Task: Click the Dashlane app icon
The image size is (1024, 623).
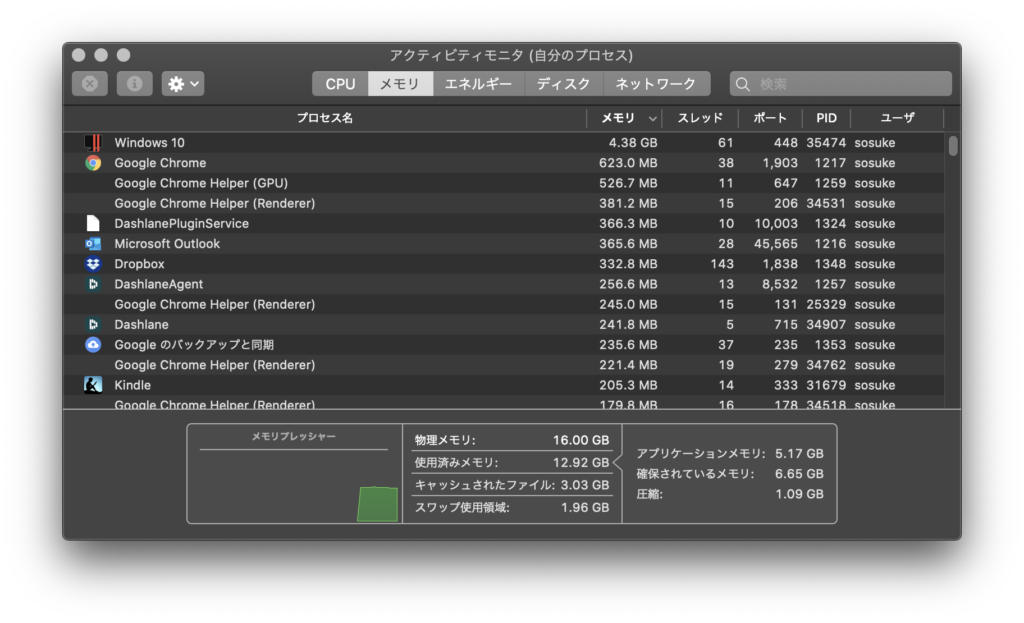Action: pos(93,325)
